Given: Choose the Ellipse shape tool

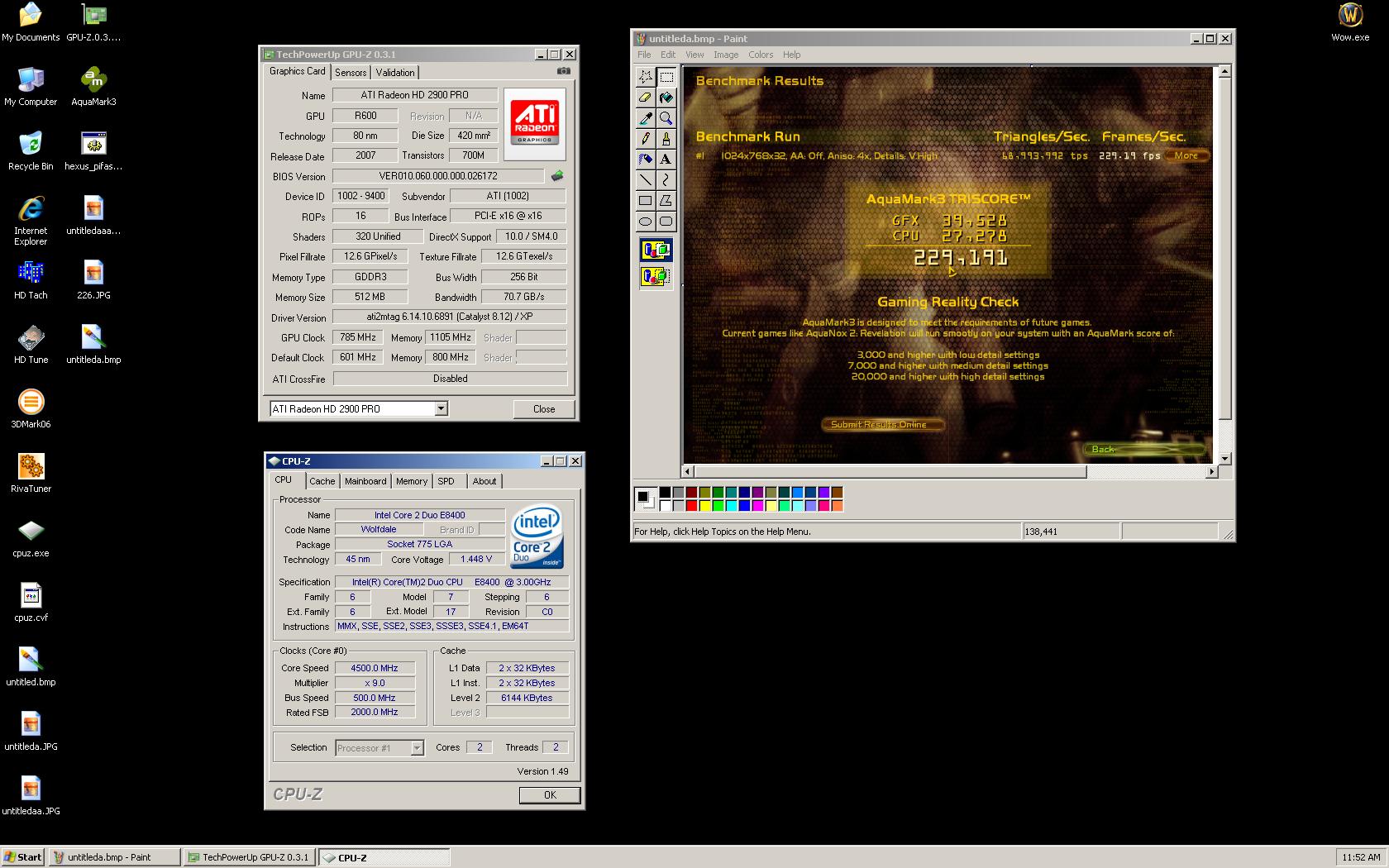Looking at the screenshot, I should 646,222.
